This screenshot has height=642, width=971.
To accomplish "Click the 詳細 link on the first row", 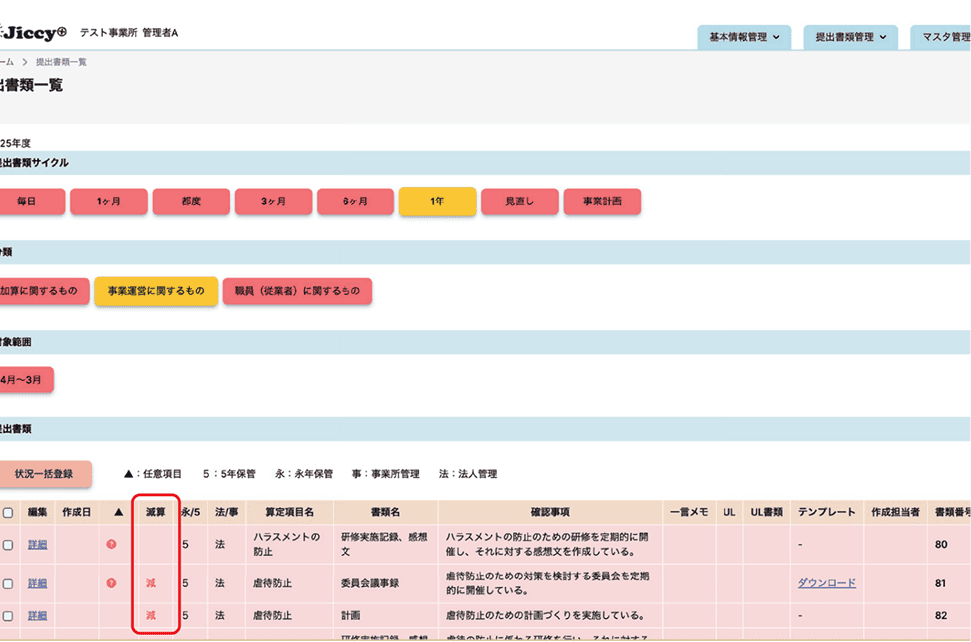I will tap(37, 544).
